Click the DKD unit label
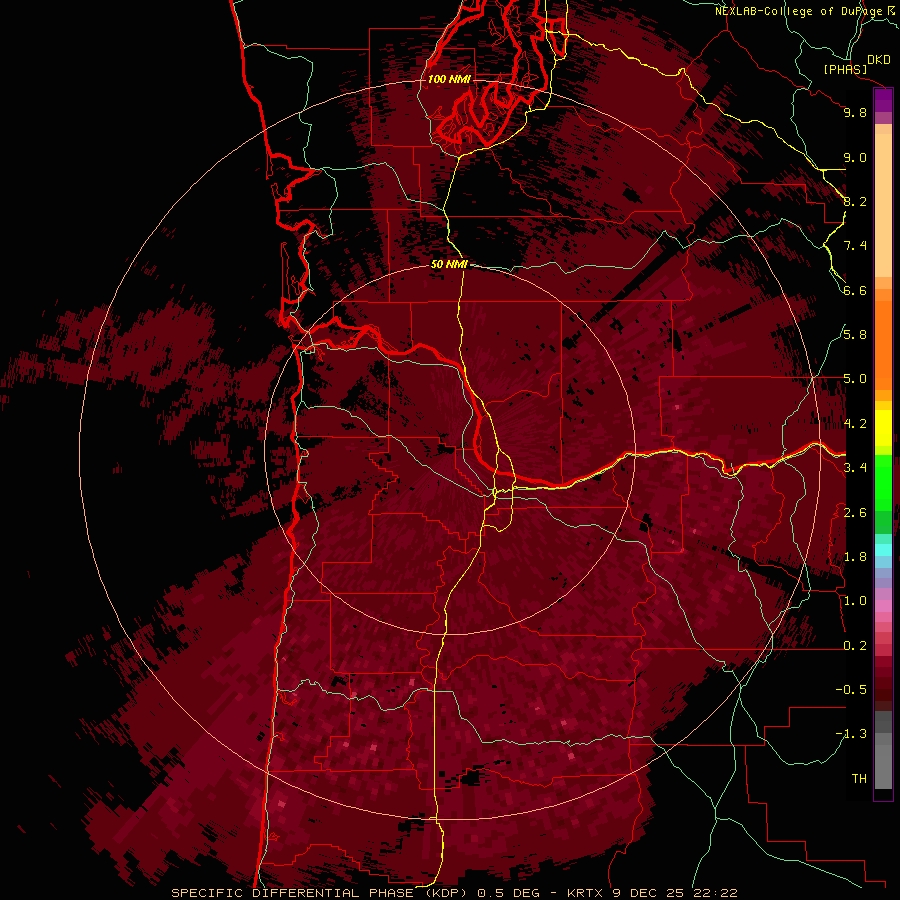The height and width of the screenshot is (900, 900). click(x=879, y=60)
